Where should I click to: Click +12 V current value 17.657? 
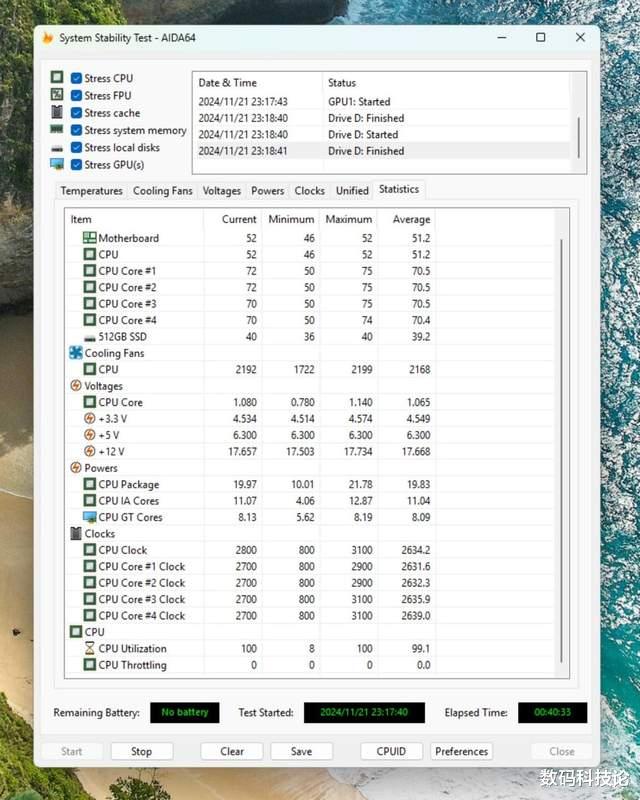242,452
